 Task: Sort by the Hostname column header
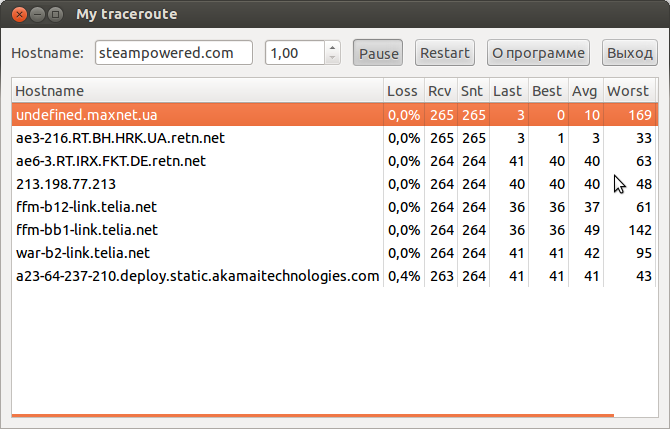click(x=197, y=91)
